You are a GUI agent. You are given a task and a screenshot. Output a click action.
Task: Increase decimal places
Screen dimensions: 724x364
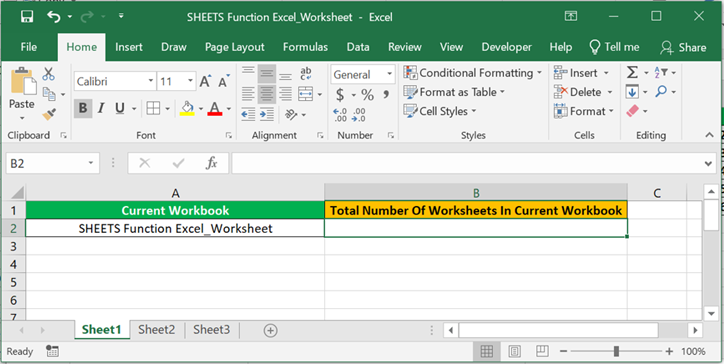pos(340,115)
